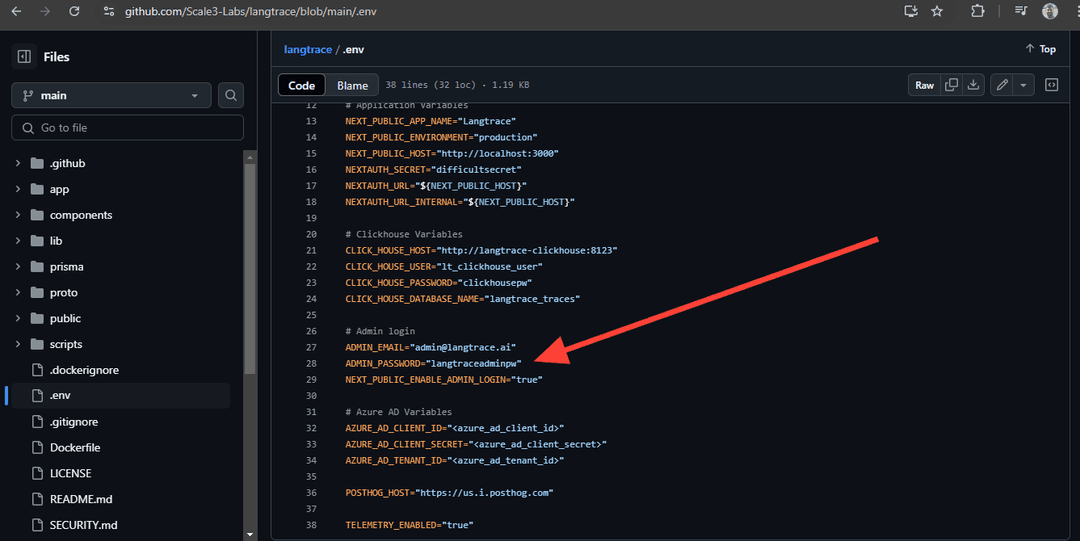
Task: Bookmark this page with star icon
Action: coord(937,11)
